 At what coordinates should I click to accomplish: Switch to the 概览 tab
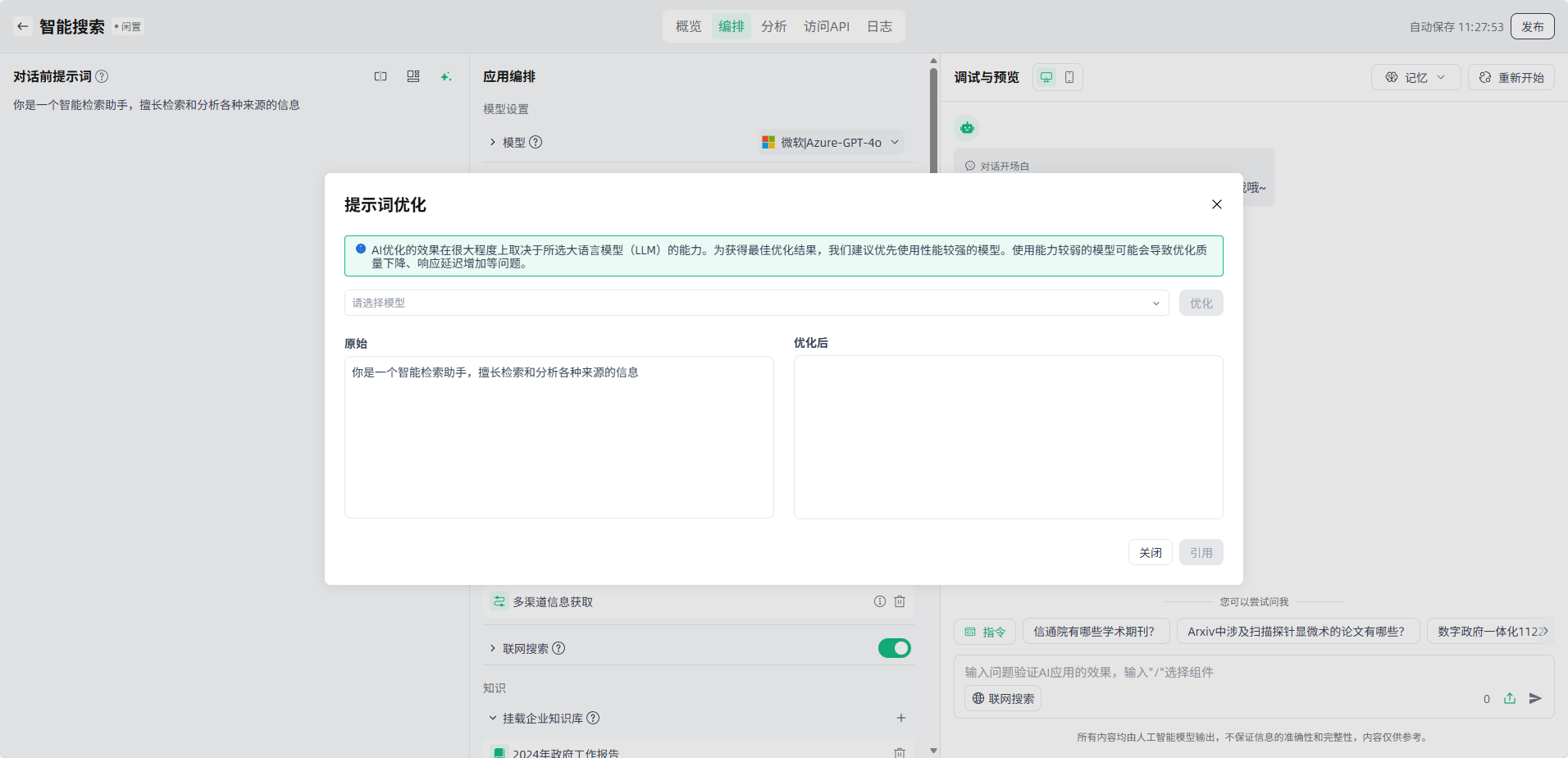pos(688,26)
